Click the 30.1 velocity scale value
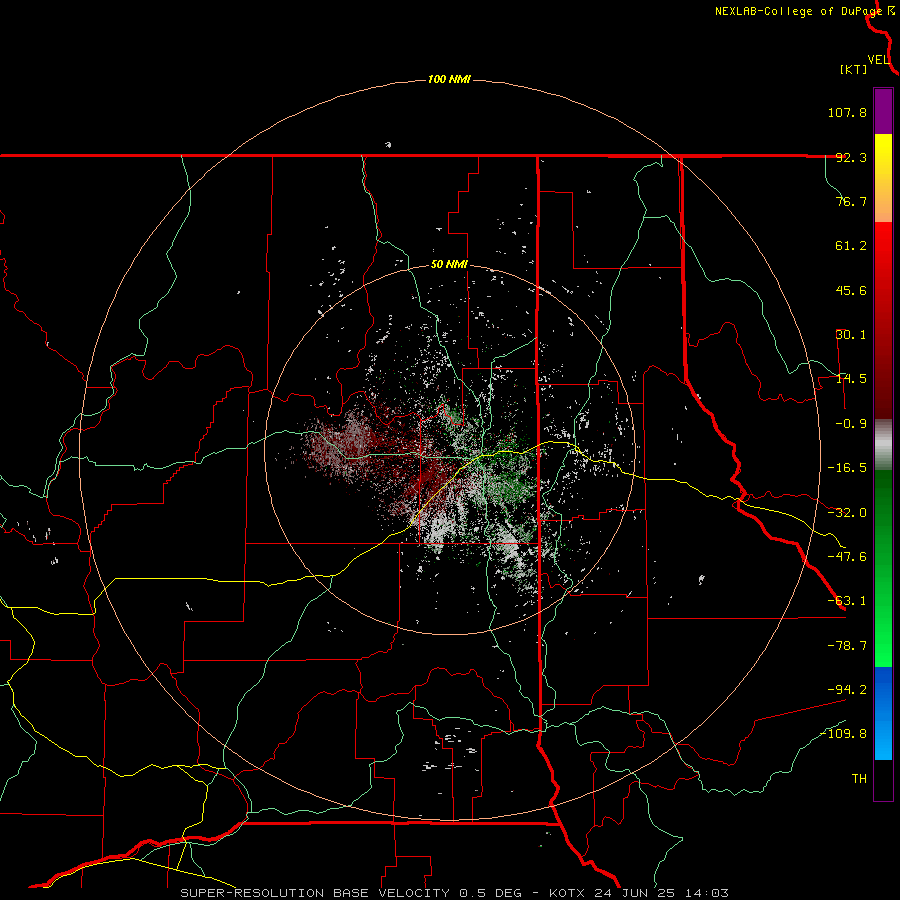Image resolution: width=900 pixels, height=900 pixels. coord(851,335)
